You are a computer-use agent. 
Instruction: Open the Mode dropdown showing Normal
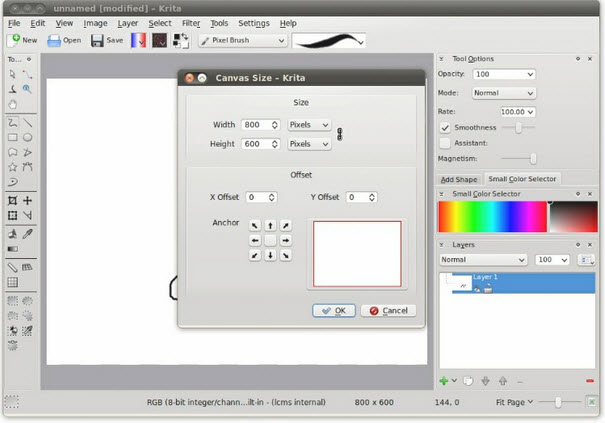pyautogui.click(x=504, y=93)
